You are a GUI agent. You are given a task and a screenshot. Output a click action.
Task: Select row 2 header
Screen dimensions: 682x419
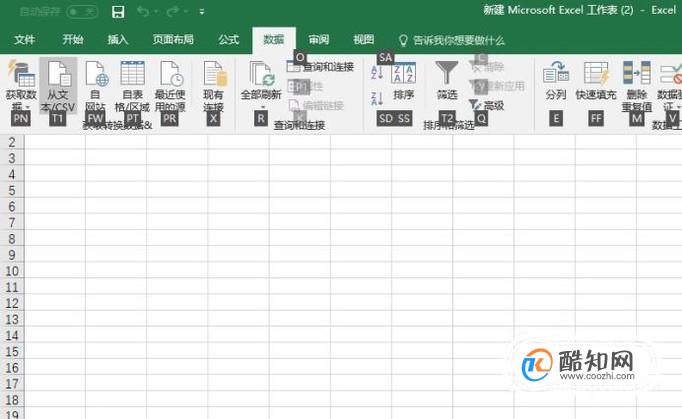click(x=12, y=142)
